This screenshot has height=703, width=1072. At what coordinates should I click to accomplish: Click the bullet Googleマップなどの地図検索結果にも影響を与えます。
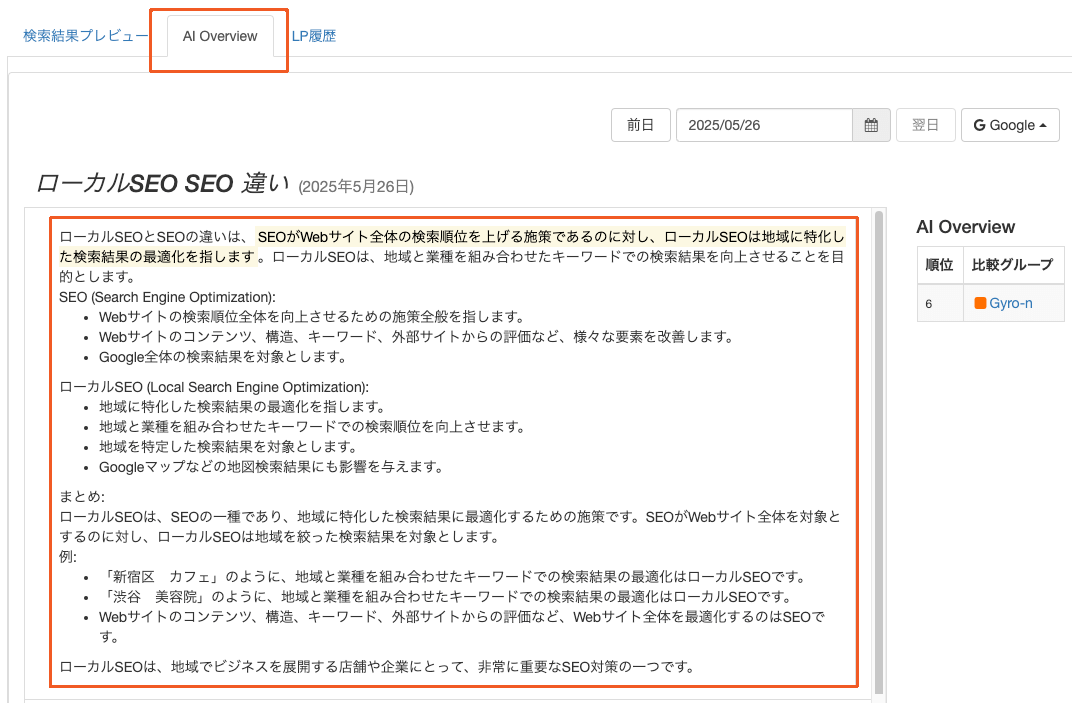273,467
